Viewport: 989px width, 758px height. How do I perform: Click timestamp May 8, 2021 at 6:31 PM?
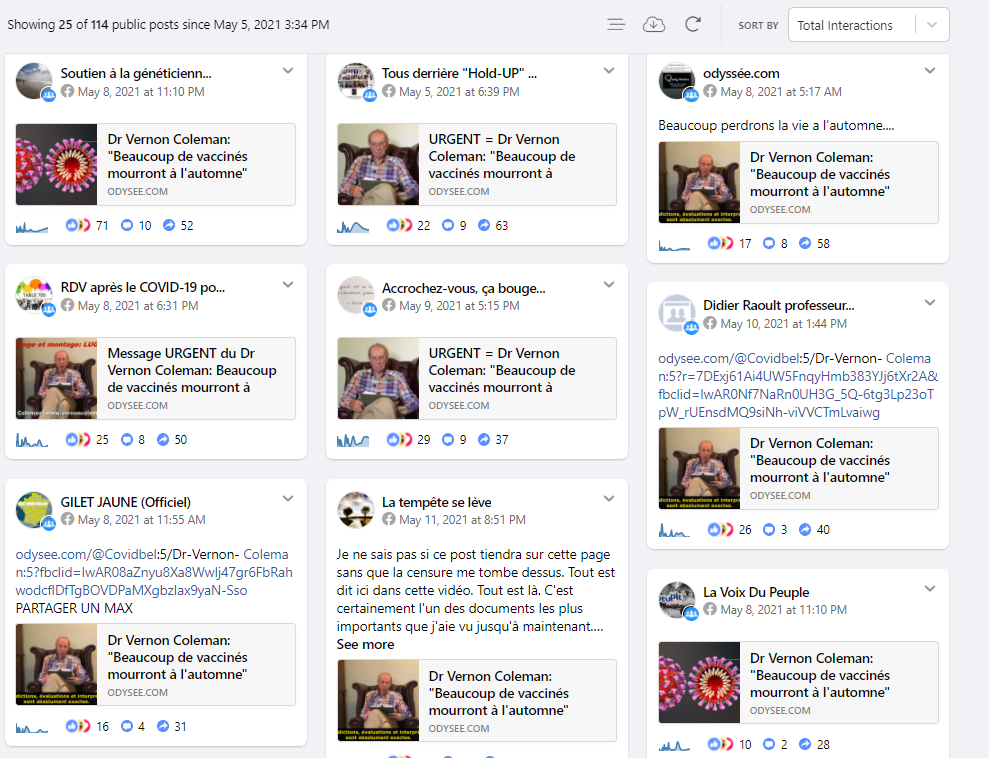click(x=138, y=306)
